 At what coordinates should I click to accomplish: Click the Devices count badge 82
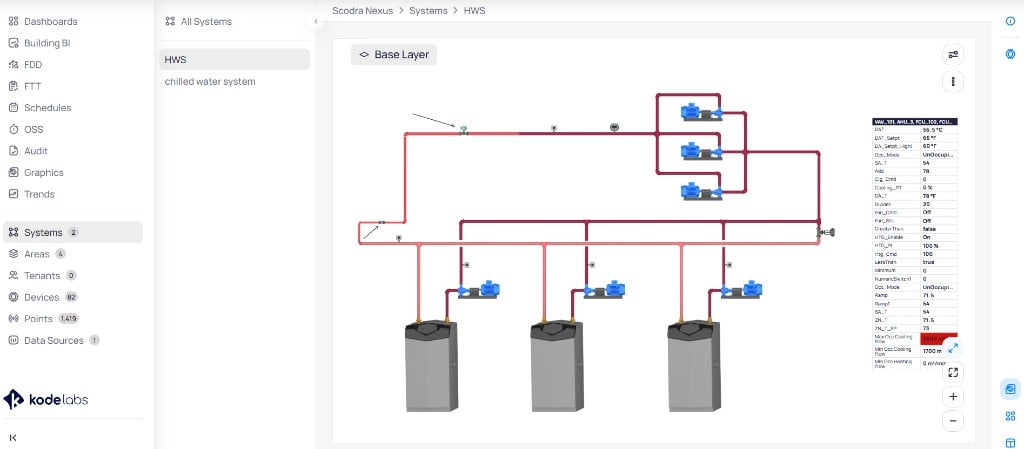(71, 297)
